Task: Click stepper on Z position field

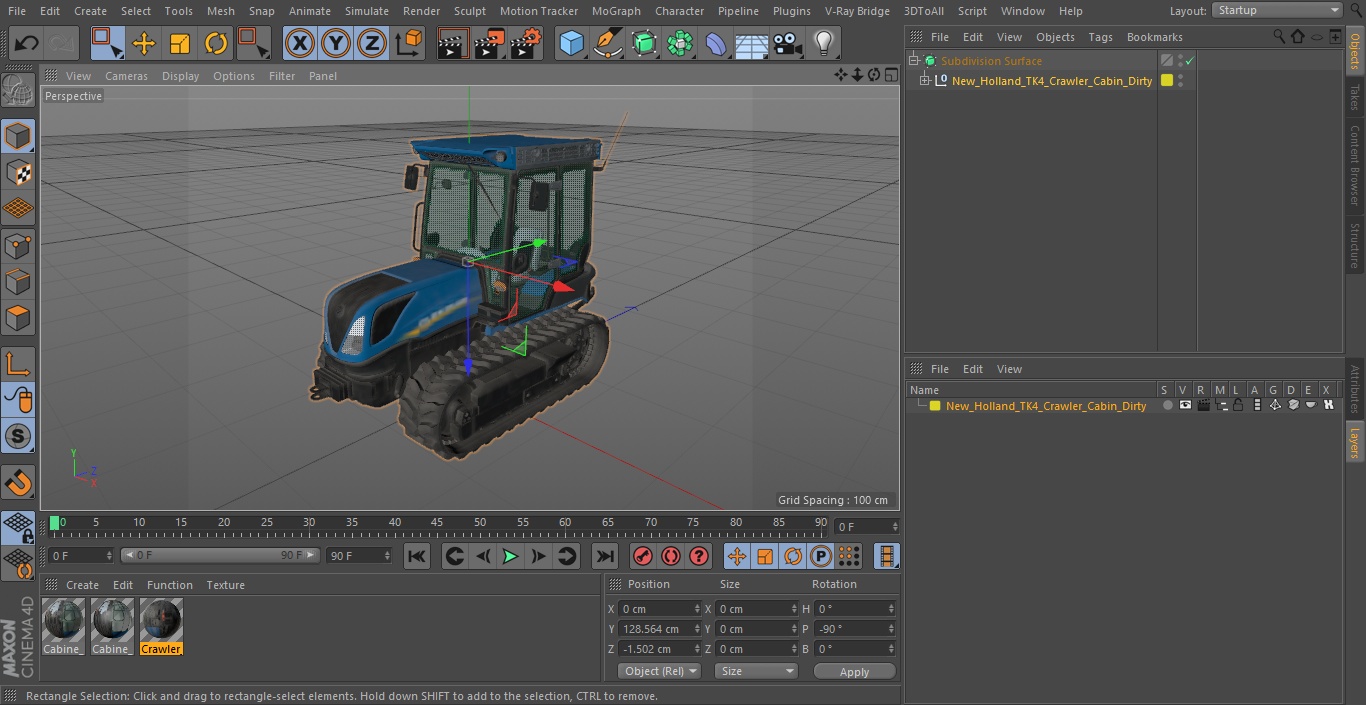Action: tap(697, 649)
